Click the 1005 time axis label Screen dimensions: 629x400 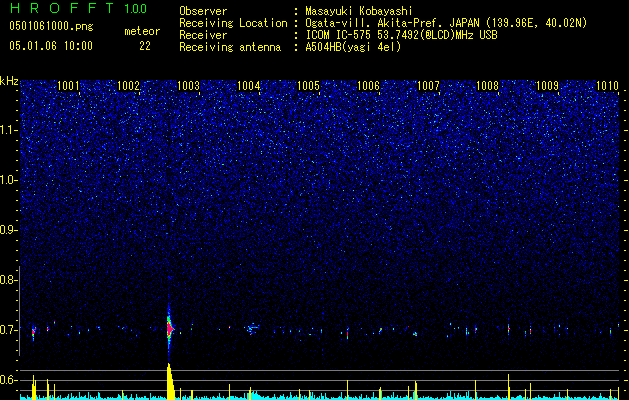point(308,85)
